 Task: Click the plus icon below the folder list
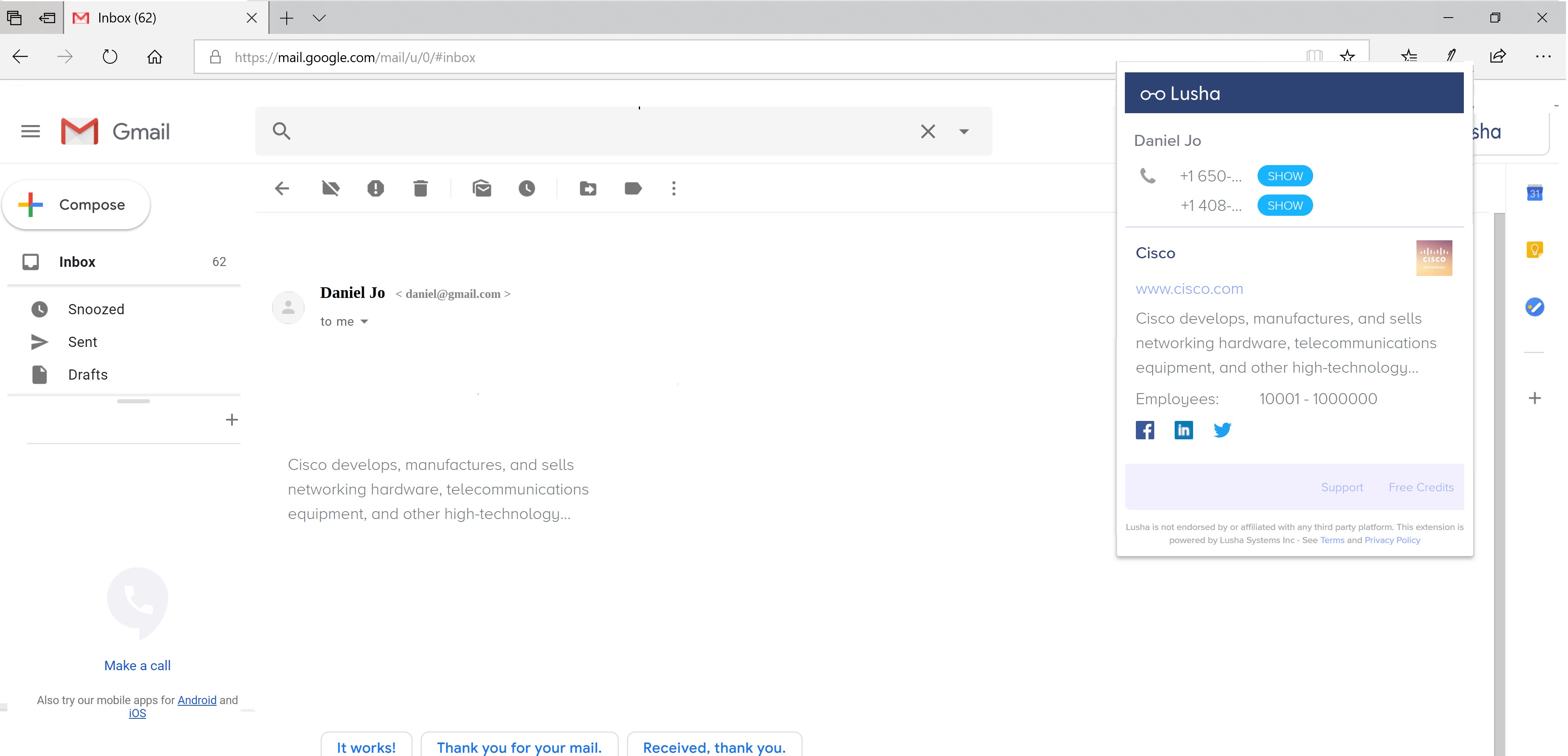click(232, 420)
